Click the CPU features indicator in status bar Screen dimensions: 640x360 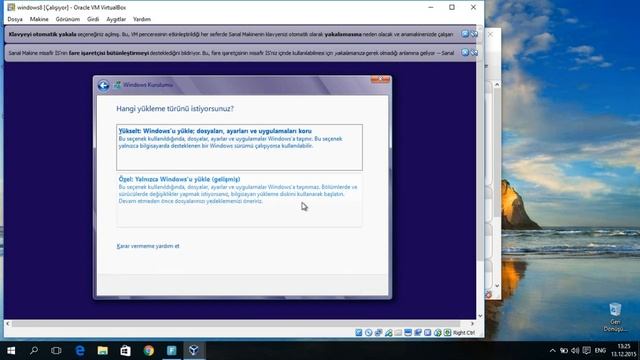427,333
